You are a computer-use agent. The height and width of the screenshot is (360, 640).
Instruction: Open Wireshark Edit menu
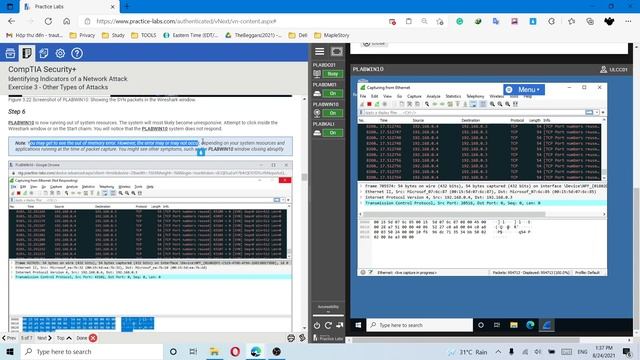point(374,96)
